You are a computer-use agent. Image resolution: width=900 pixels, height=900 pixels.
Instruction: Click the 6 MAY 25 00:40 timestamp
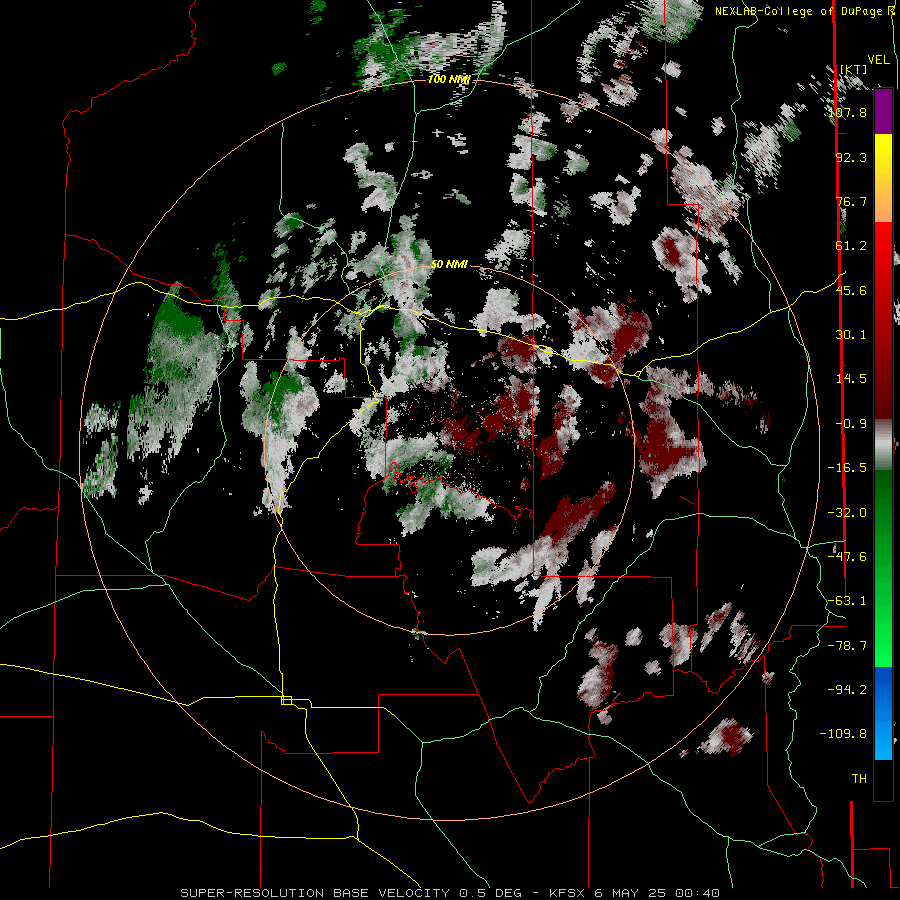point(657,893)
